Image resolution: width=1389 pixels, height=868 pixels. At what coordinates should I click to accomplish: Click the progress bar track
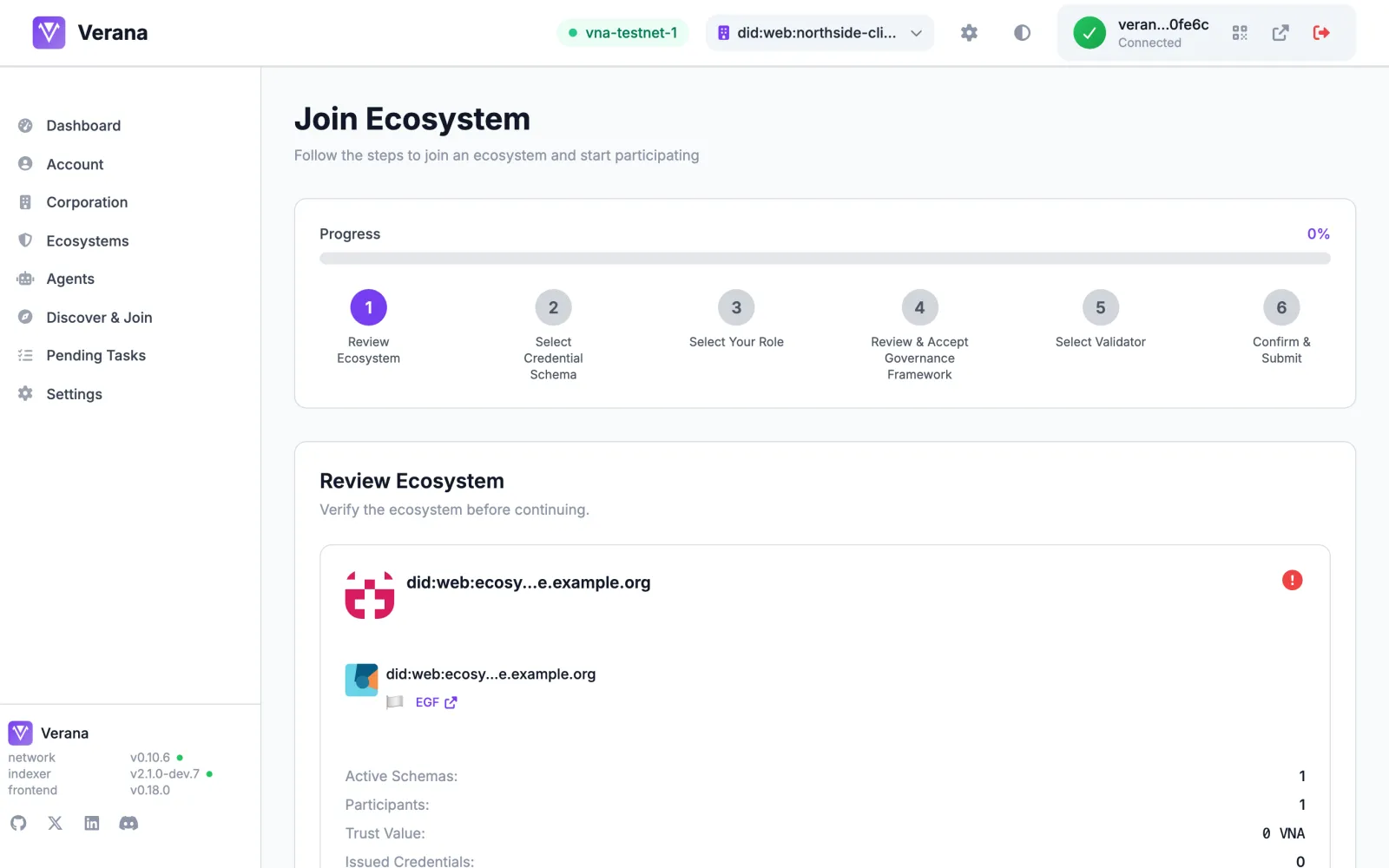[x=825, y=258]
